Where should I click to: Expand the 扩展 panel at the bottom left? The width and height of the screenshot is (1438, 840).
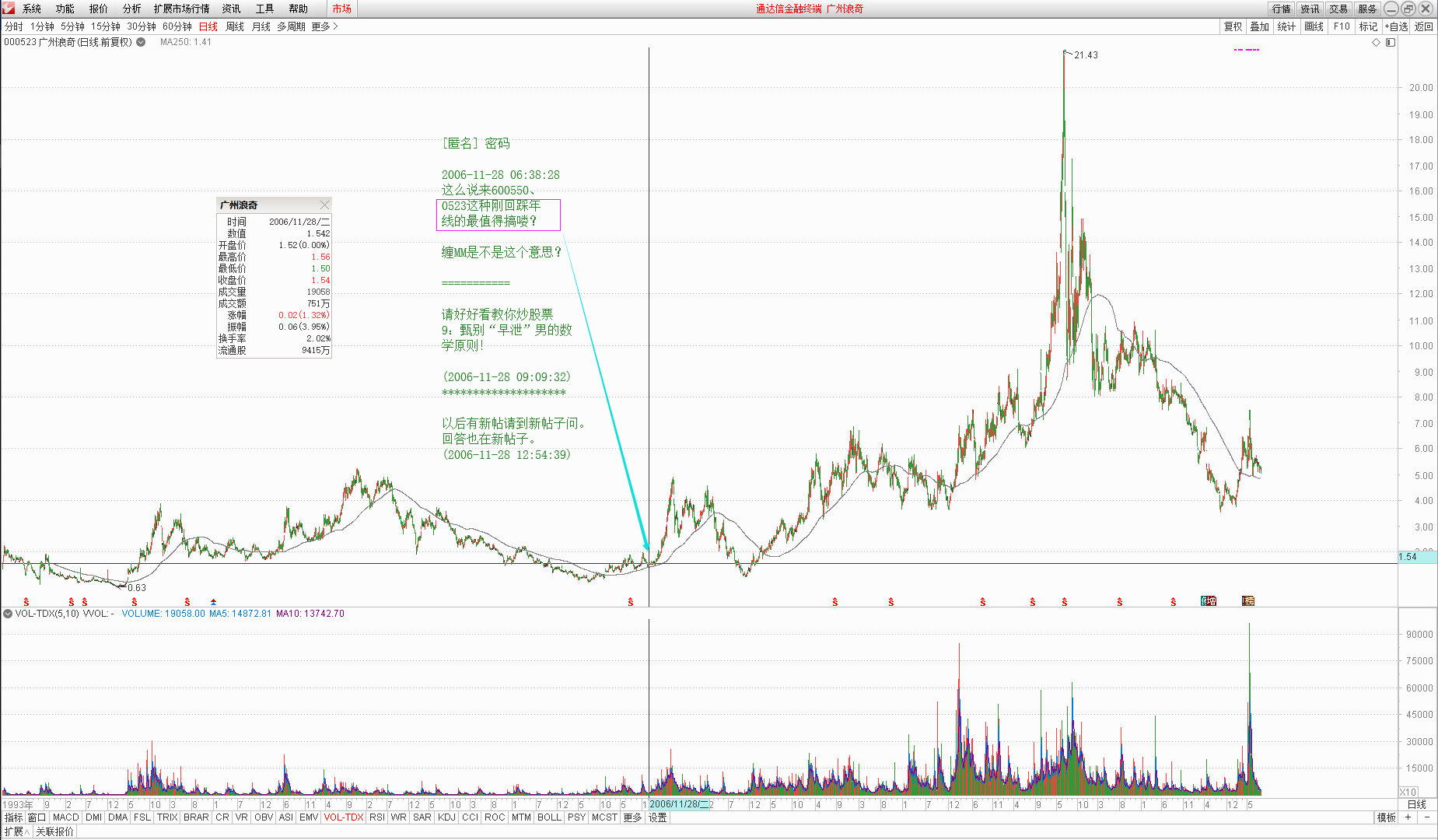pos(16,831)
